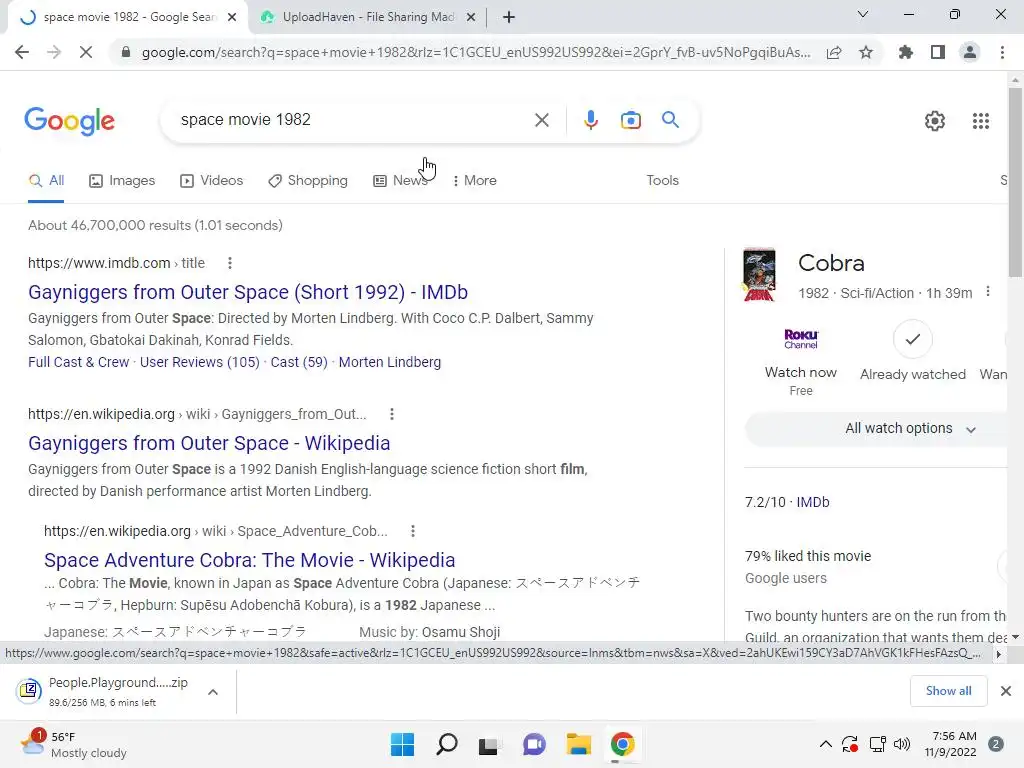Start a voice search with the microphone

pos(590,120)
